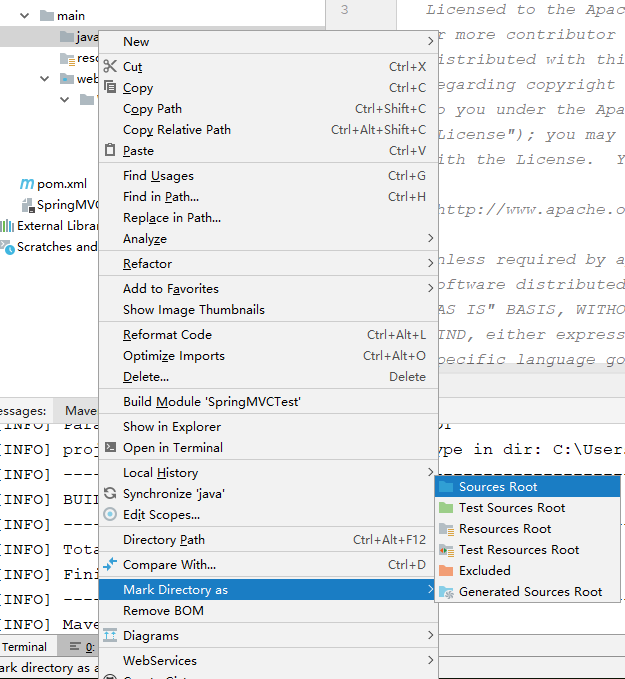
Task: Select Optimize Imports menu entry
Action: pos(269,356)
